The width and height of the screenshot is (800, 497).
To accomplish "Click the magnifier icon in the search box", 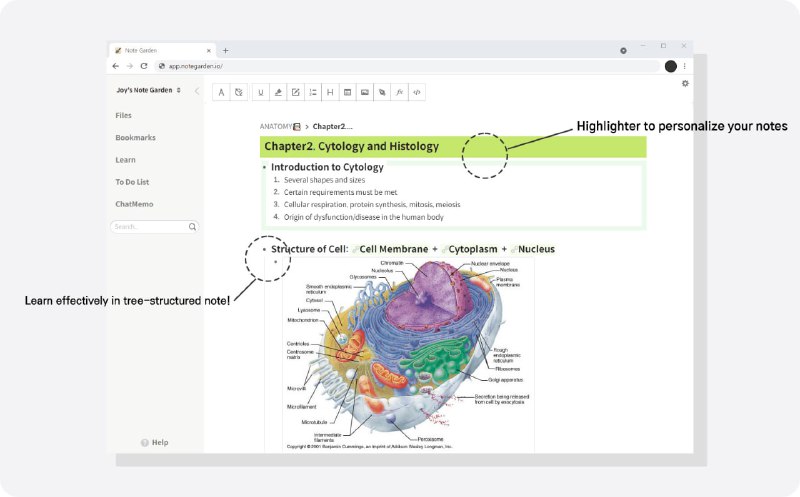I will (192, 227).
